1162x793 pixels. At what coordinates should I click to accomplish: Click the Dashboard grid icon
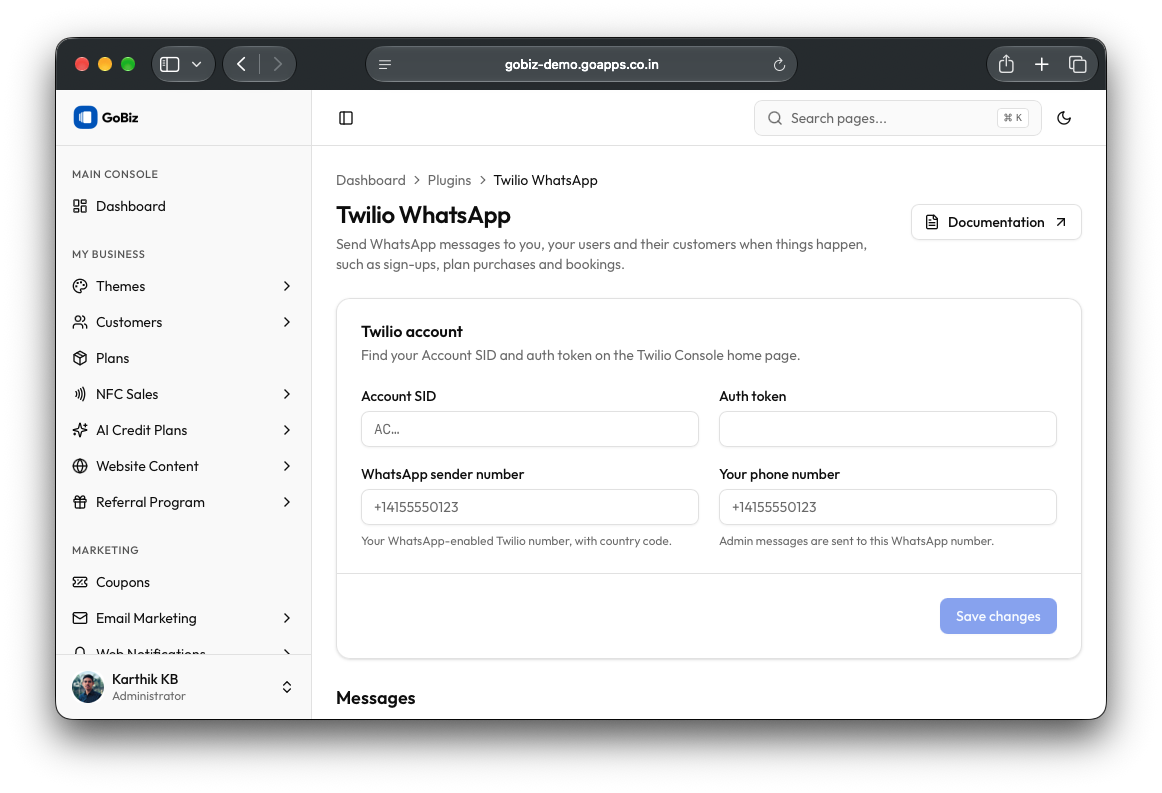[80, 206]
